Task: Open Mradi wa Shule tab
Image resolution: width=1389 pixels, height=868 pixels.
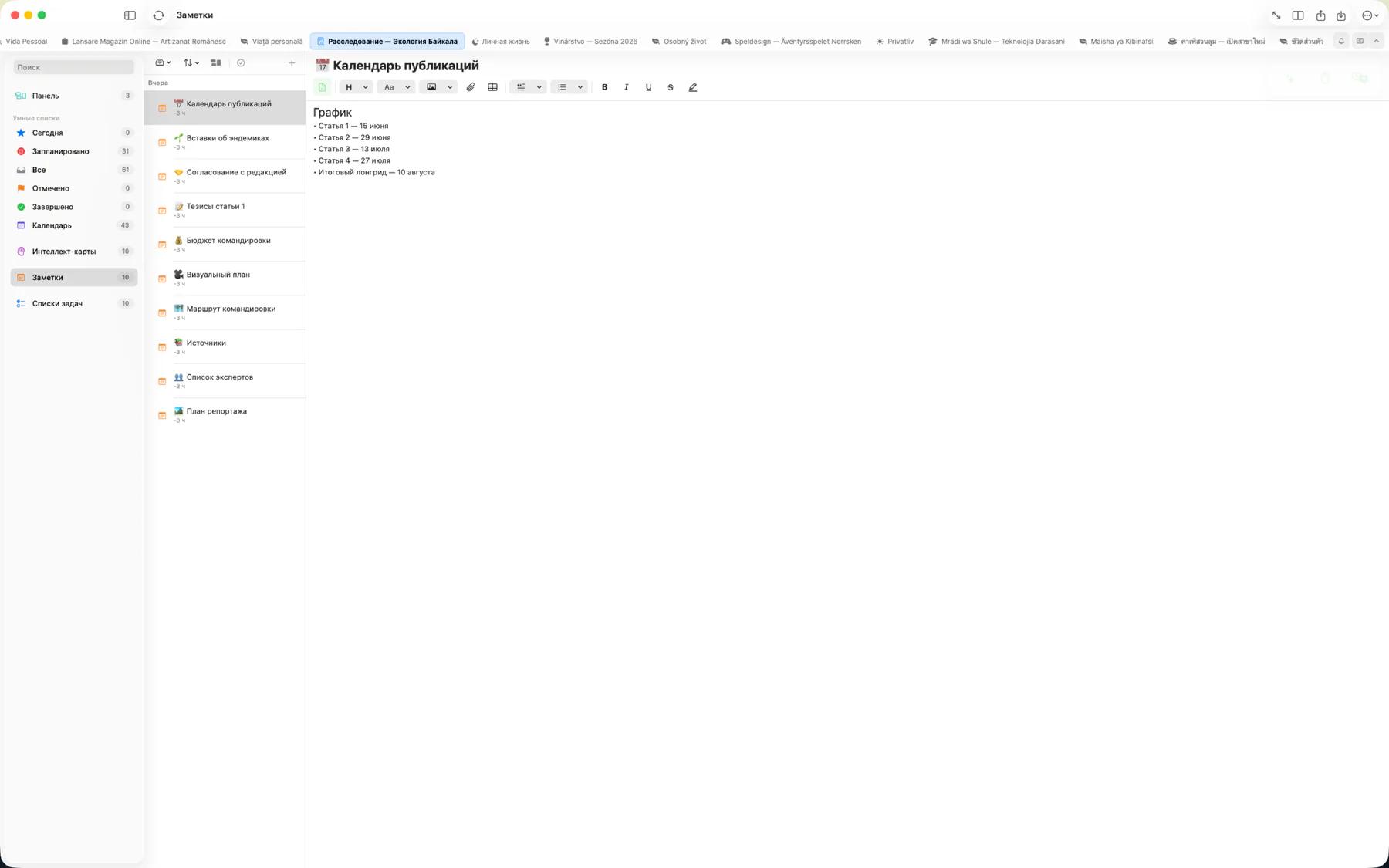Action: (996, 42)
